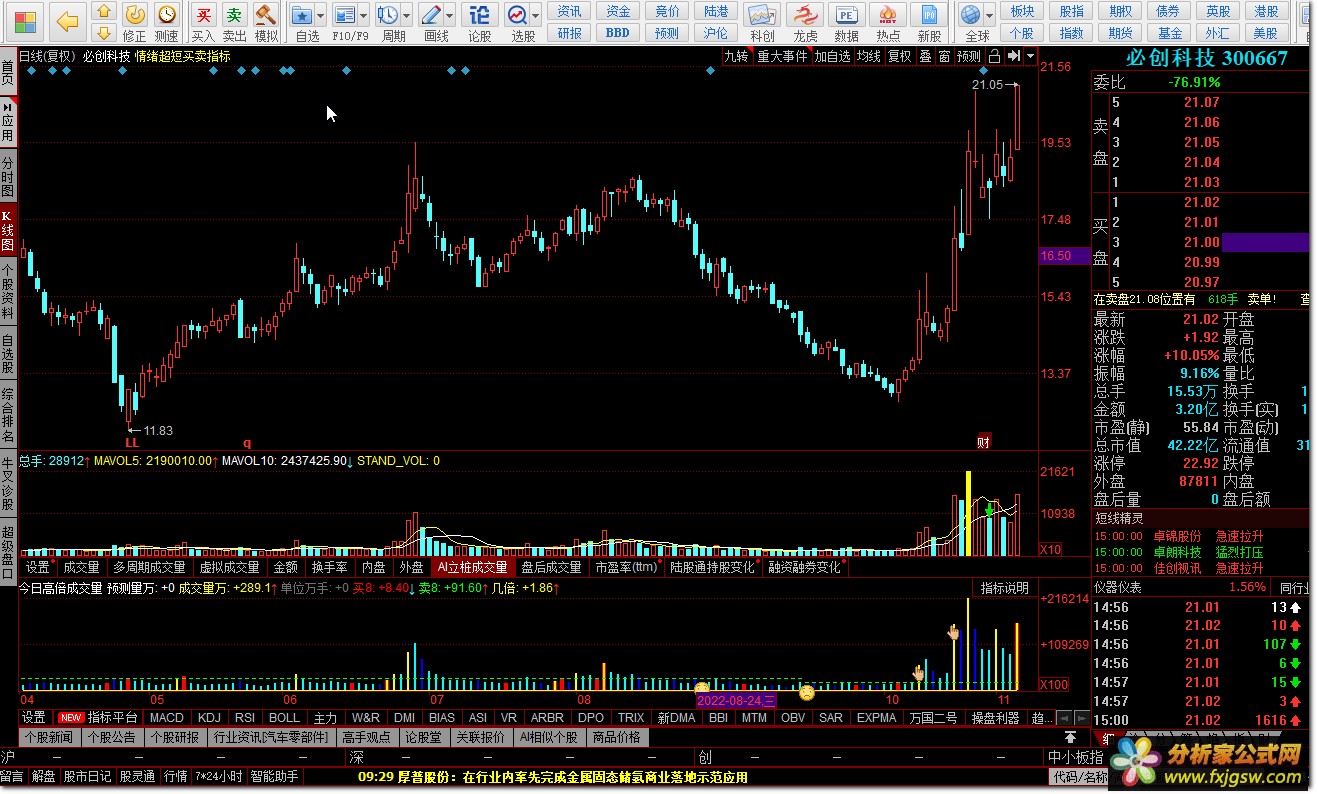Select the BOLL indicator tab

[285, 718]
